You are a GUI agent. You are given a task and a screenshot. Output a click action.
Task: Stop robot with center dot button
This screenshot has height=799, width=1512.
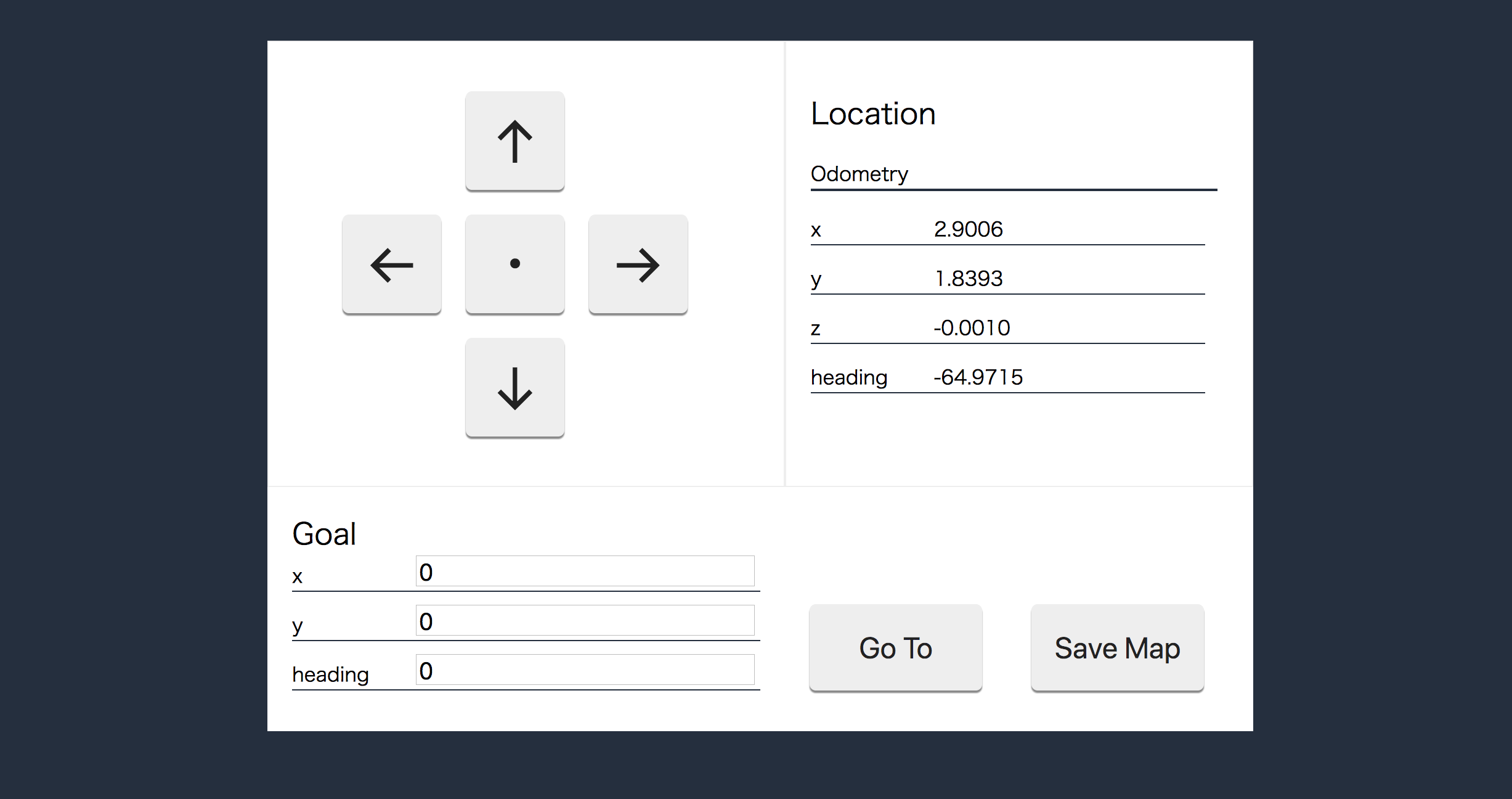515,264
